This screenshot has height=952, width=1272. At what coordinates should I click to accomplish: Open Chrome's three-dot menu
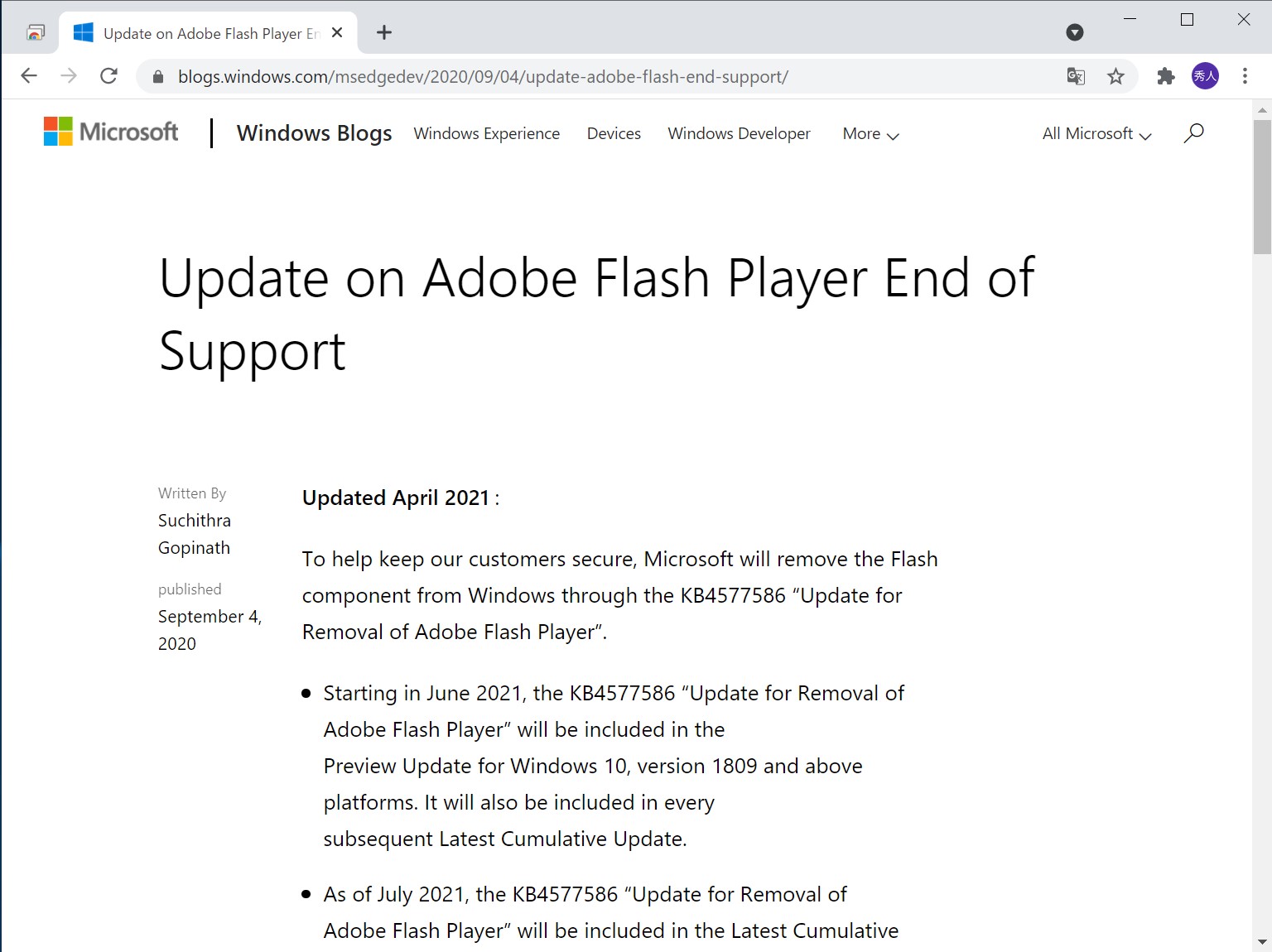pyautogui.click(x=1245, y=76)
